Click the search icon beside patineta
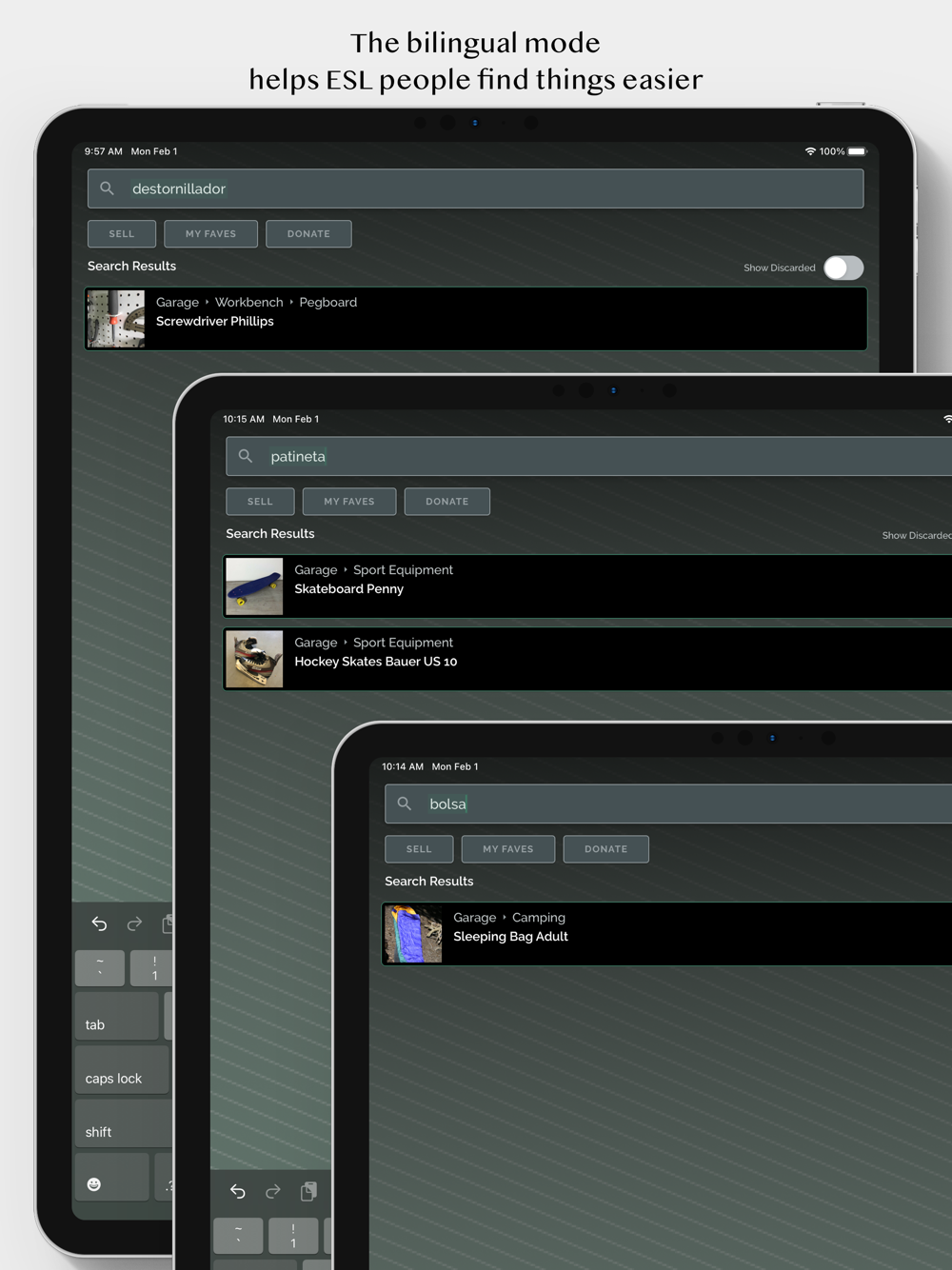This screenshot has height=1270, width=952. (246, 456)
